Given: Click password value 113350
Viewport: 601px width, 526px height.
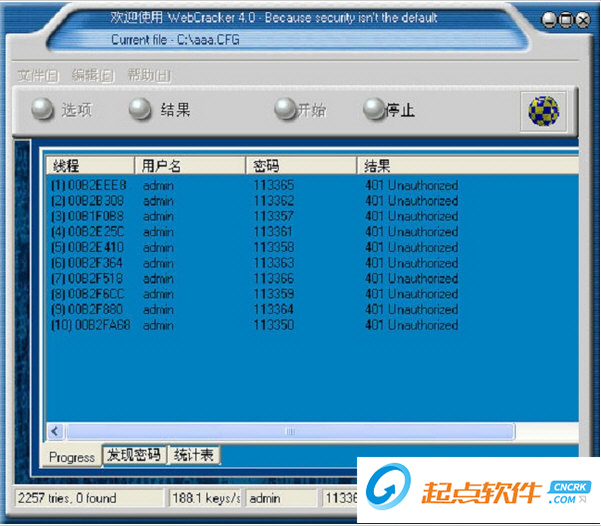Looking at the screenshot, I should pos(274,325).
